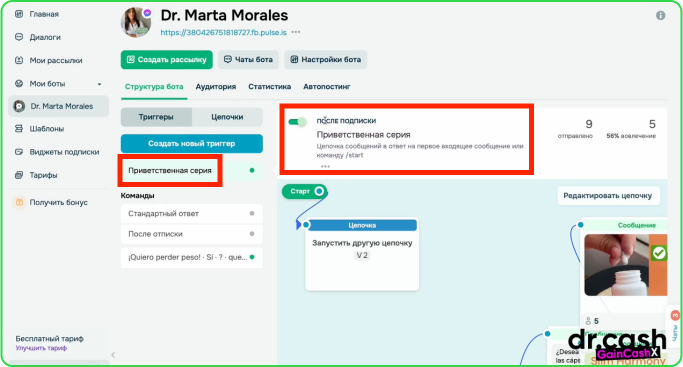
Task: Click the 9 отправлено statistic
Action: [x=575, y=129]
